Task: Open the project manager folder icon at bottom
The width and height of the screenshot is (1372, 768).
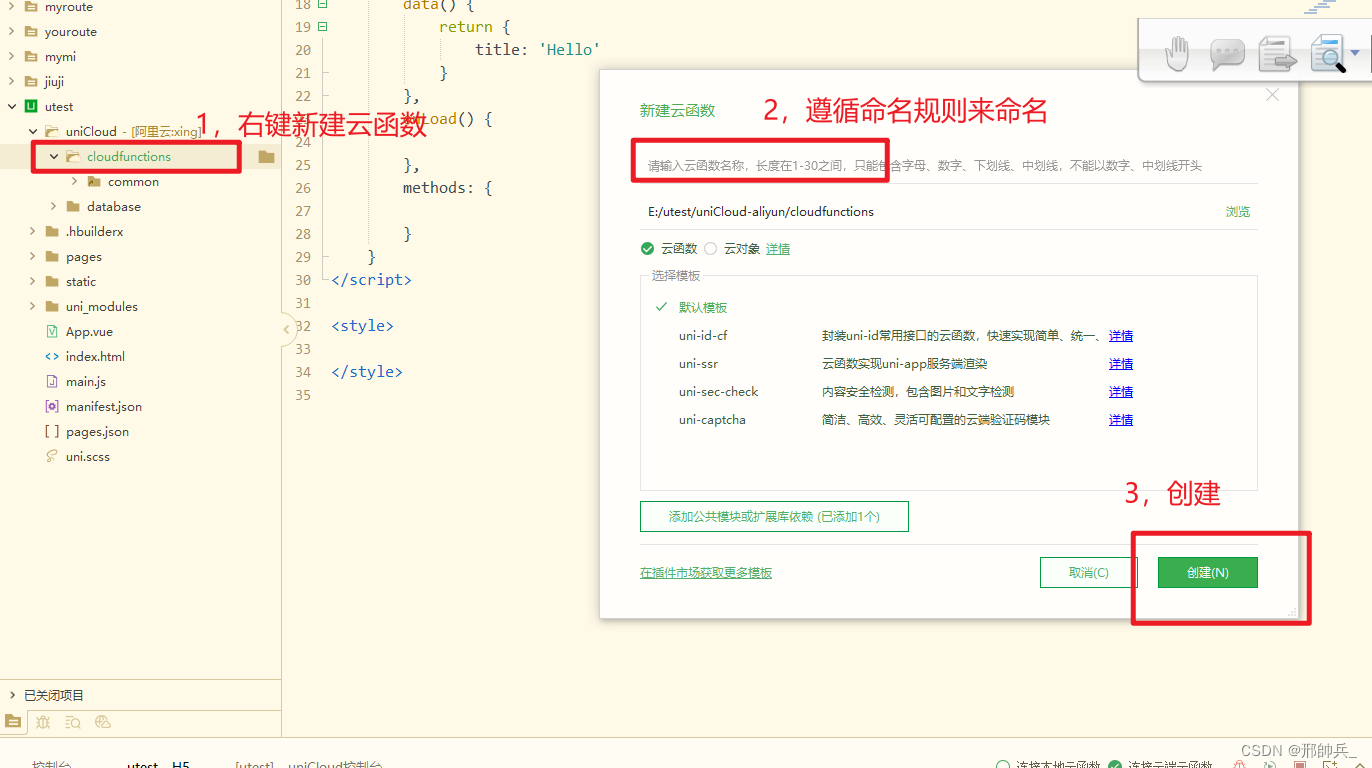Action: [13, 721]
